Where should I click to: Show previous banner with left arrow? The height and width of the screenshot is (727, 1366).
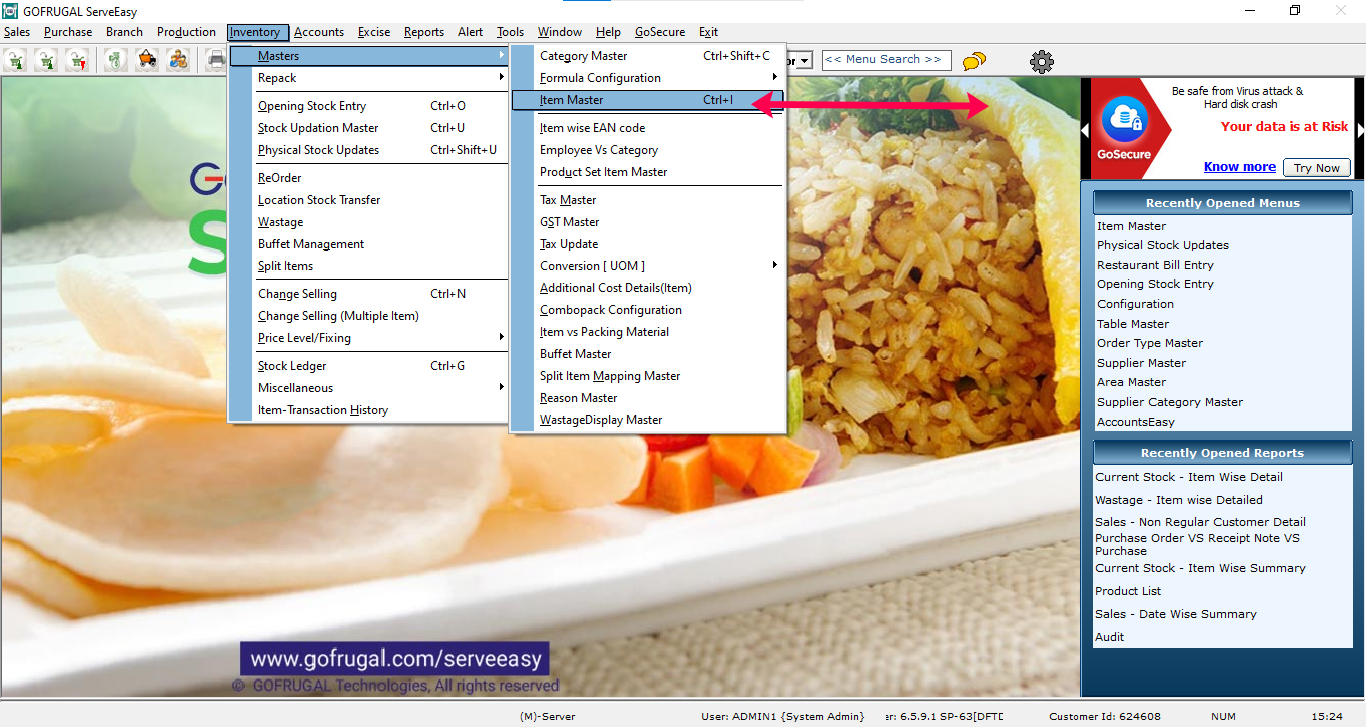1085,129
